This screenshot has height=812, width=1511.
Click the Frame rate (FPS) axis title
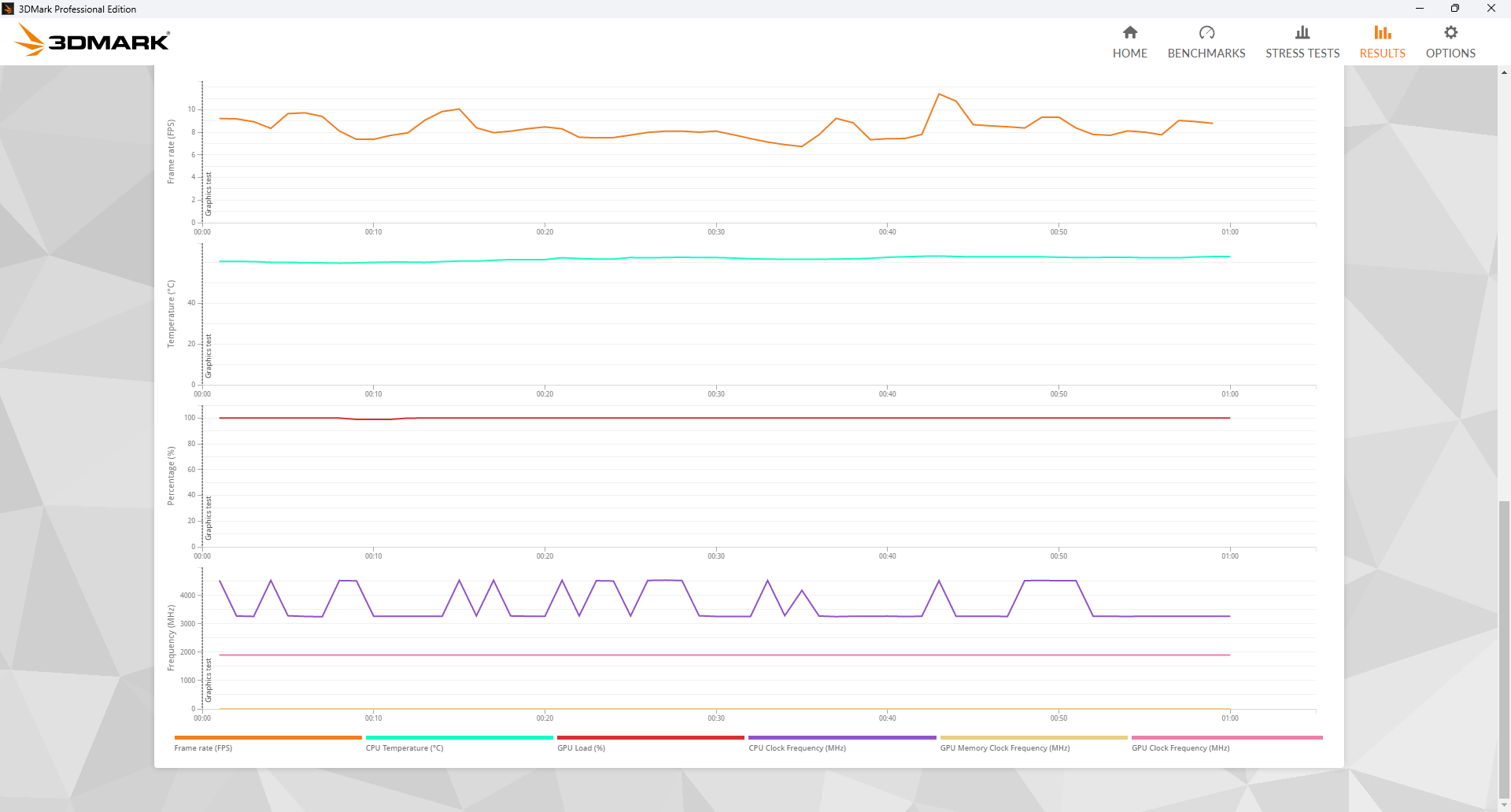tap(171, 152)
